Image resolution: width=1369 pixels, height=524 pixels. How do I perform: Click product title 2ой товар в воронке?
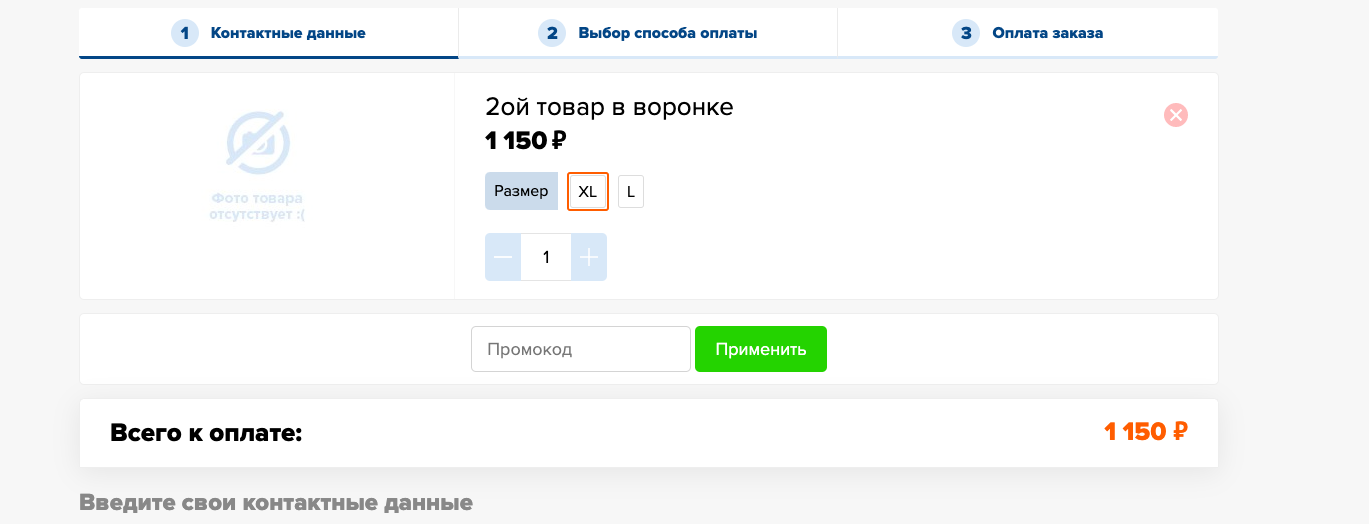point(609,107)
